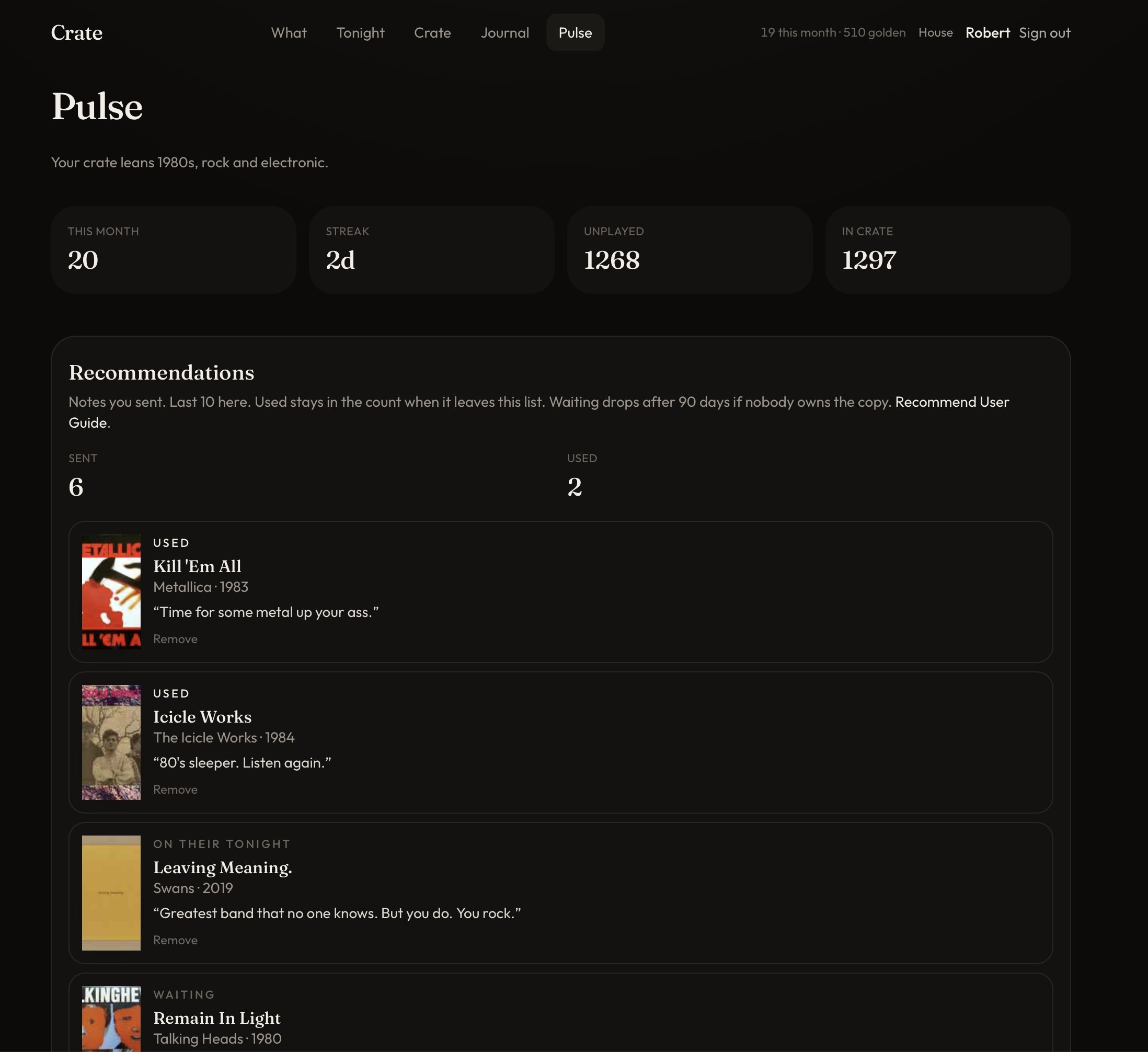
Task: Click 'Your crate leans 1980s' summary text
Action: click(190, 162)
